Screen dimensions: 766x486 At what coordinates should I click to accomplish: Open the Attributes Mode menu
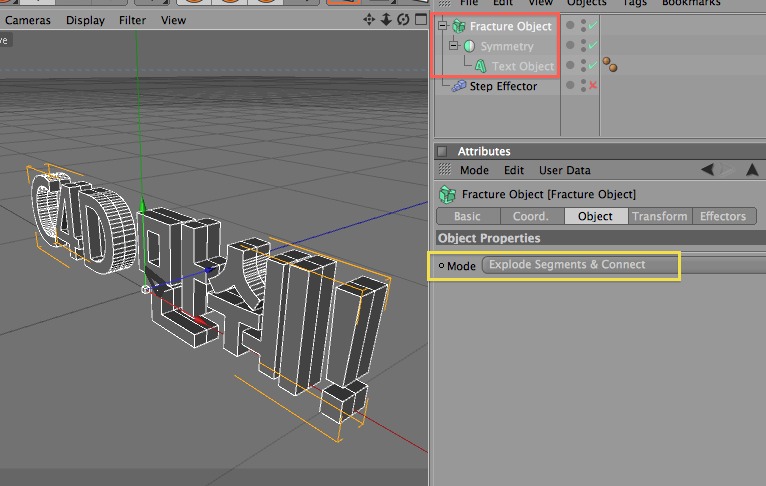click(474, 170)
